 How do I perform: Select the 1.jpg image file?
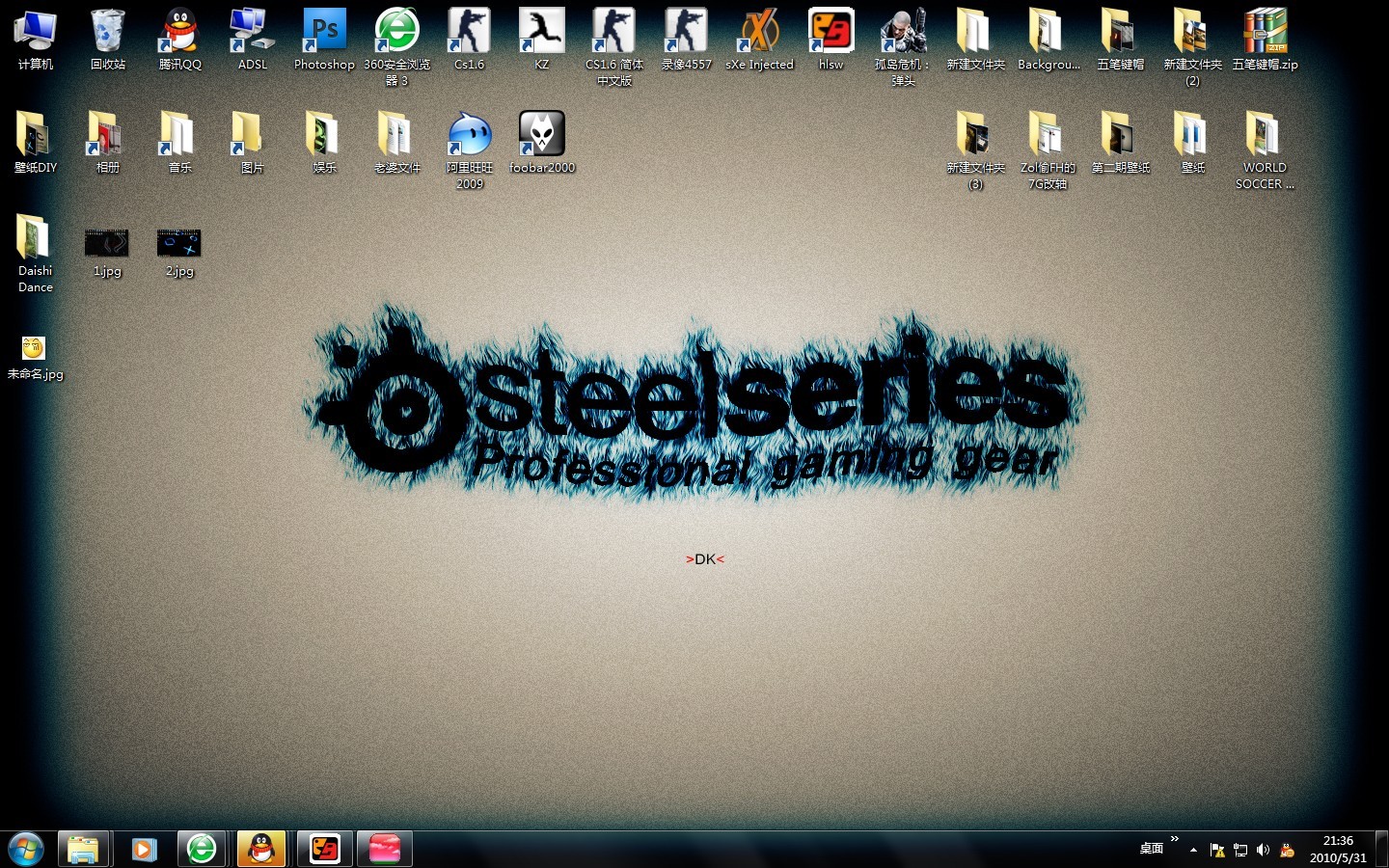(107, 253)
